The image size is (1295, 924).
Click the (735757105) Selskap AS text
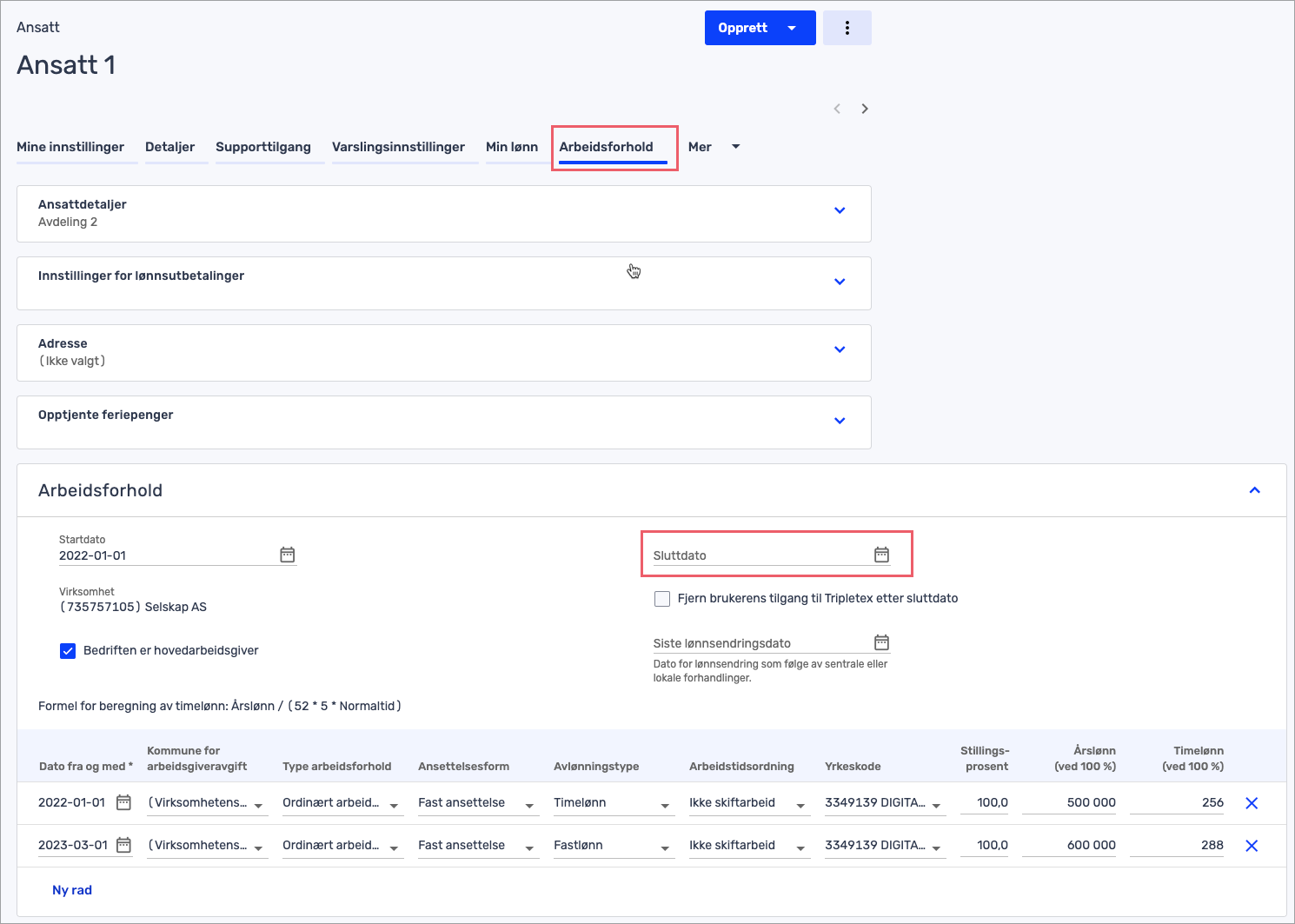(x=133, y=607)
